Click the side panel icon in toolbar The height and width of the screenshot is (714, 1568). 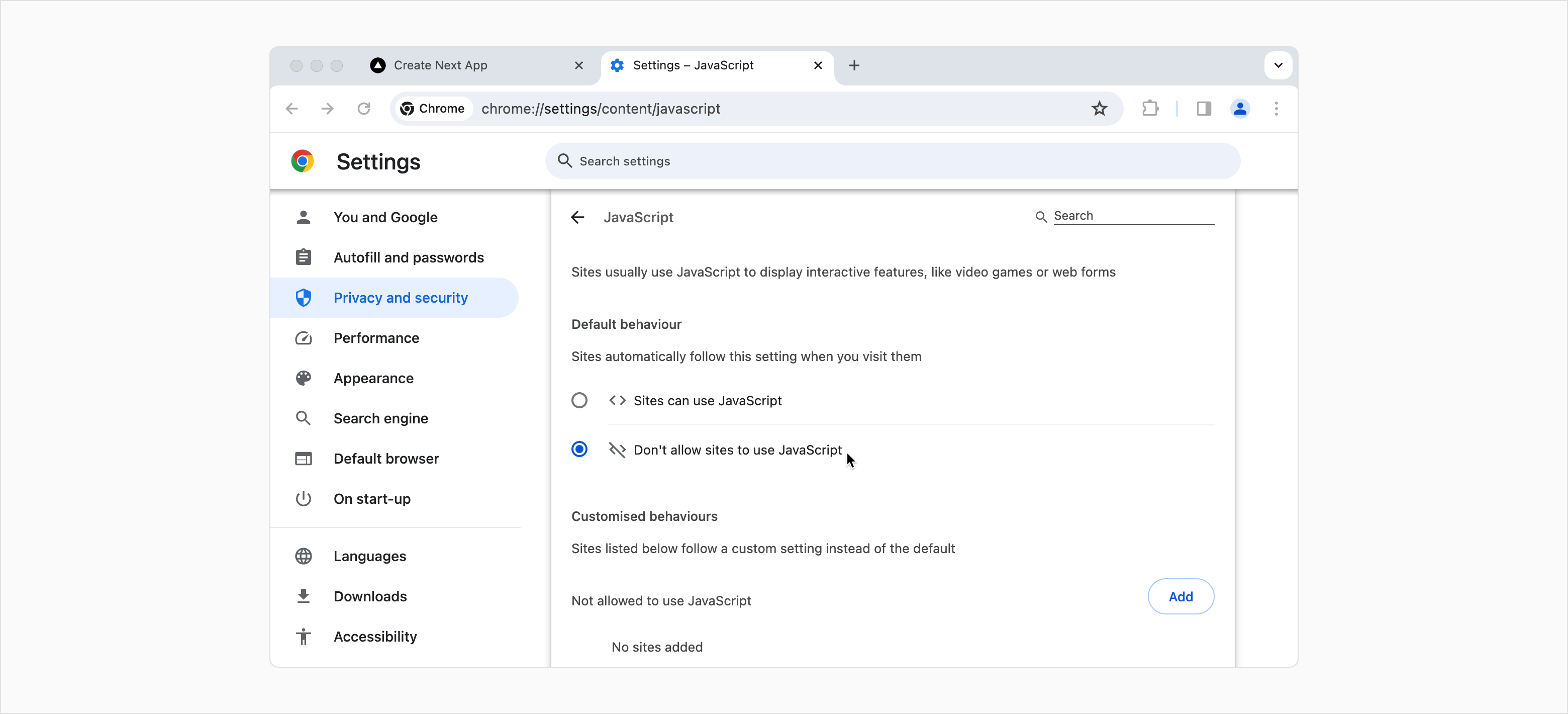tap(1204, 109)
